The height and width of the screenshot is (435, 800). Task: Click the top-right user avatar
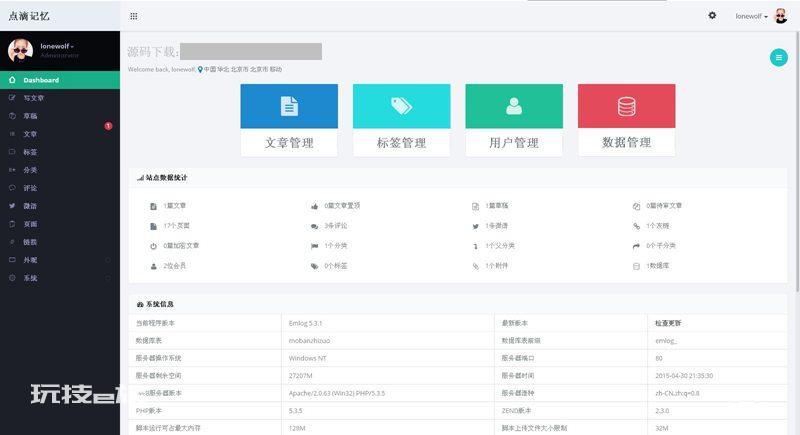tap(781, 16)
